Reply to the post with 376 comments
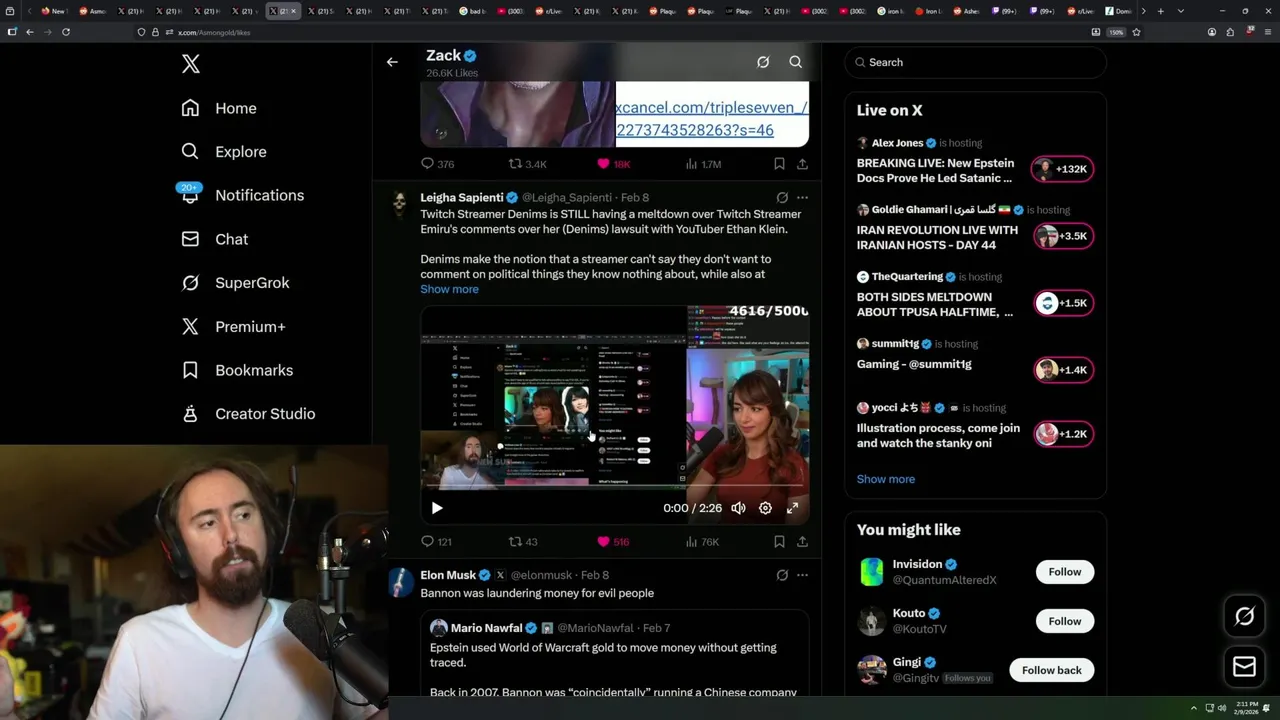The width and height of the screenshot is (1280, 720). (437, 164)
